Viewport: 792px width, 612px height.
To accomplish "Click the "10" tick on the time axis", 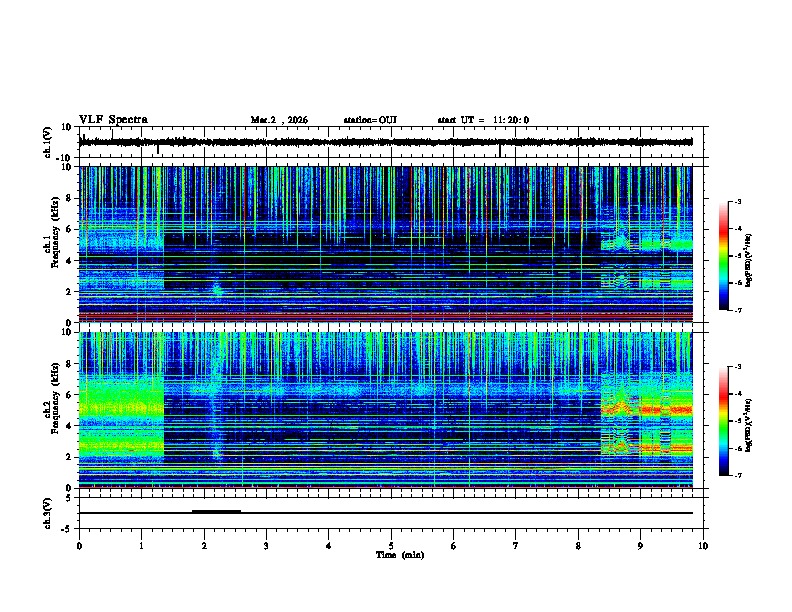I will [703, 546].
